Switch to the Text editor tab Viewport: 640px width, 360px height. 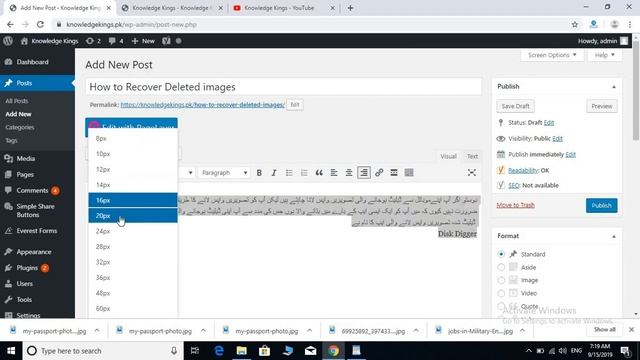pyautogui.click(x=472, y=156)
